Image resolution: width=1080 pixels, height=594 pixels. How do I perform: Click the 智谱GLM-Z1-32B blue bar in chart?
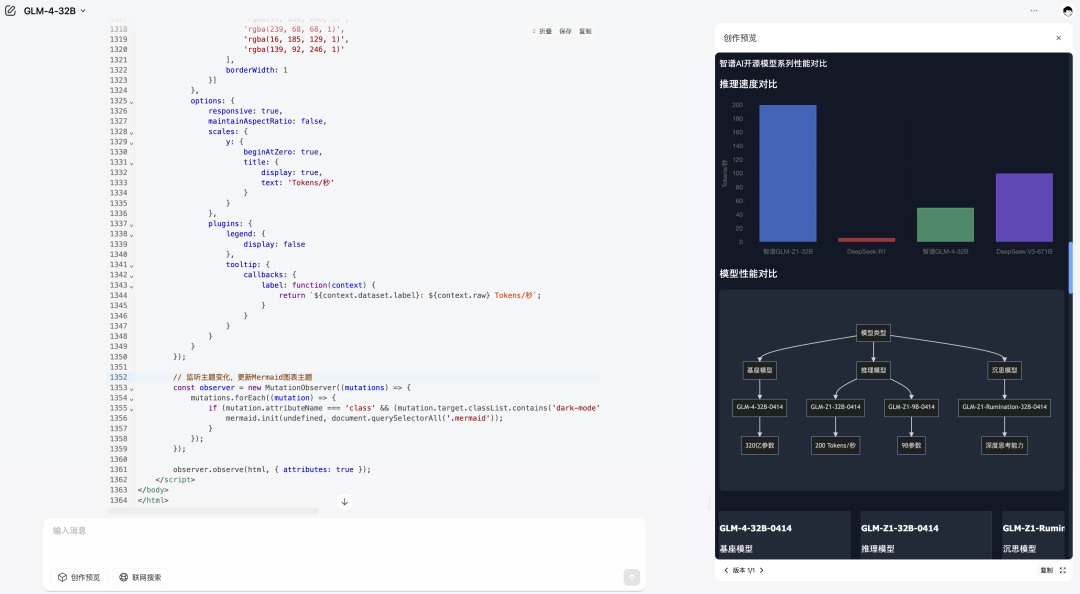[788, 174]
